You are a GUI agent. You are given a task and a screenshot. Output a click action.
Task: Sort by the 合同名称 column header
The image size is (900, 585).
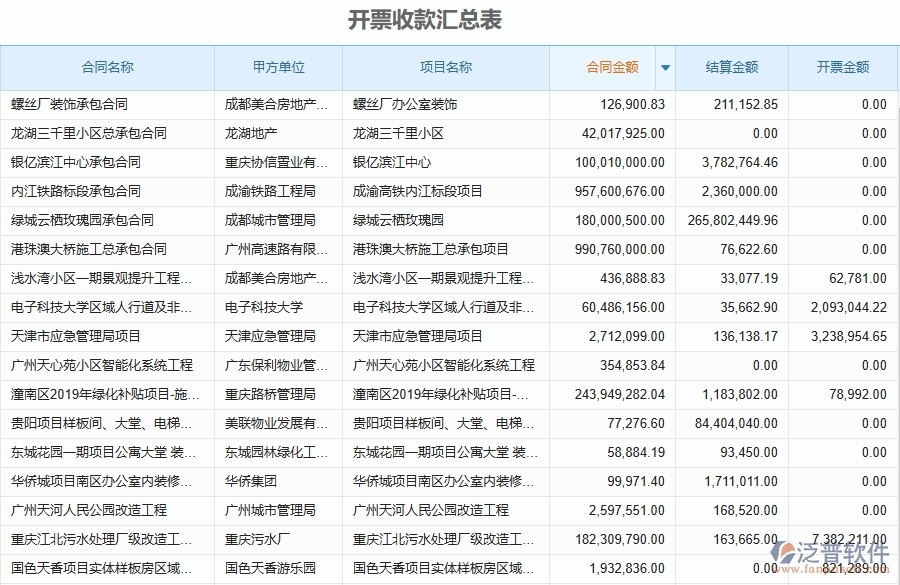point(107,66)
